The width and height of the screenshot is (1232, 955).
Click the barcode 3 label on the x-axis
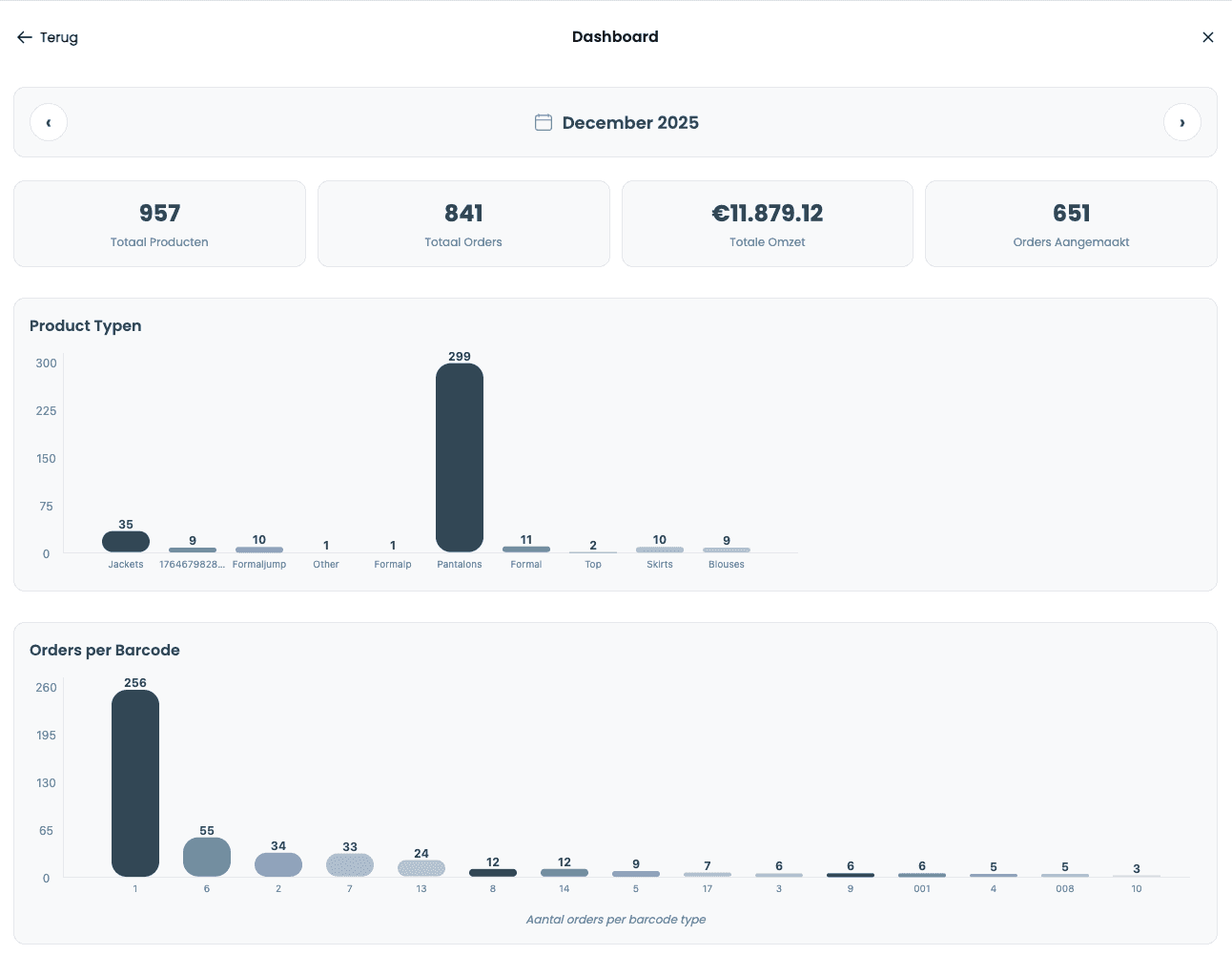[x=779, y=889]
